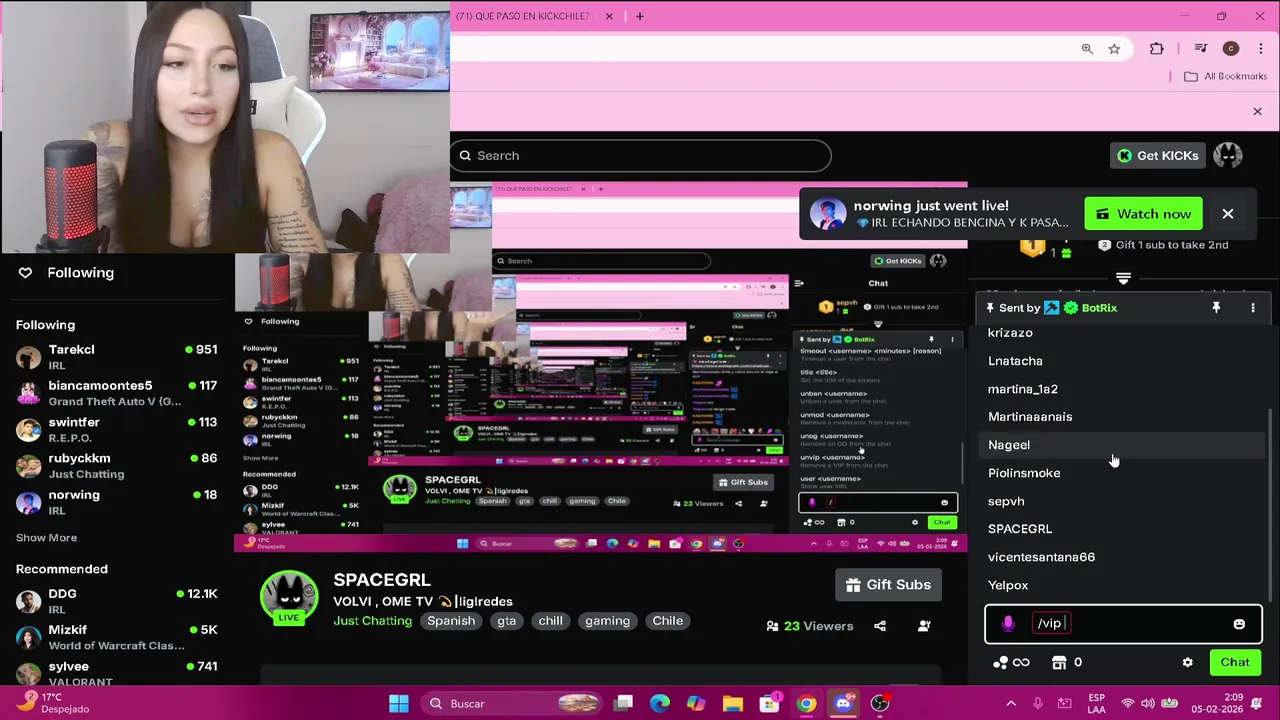Click the Get KICKs button
The width and height of the screenshot is (1280, 720).
point(1157,155)
